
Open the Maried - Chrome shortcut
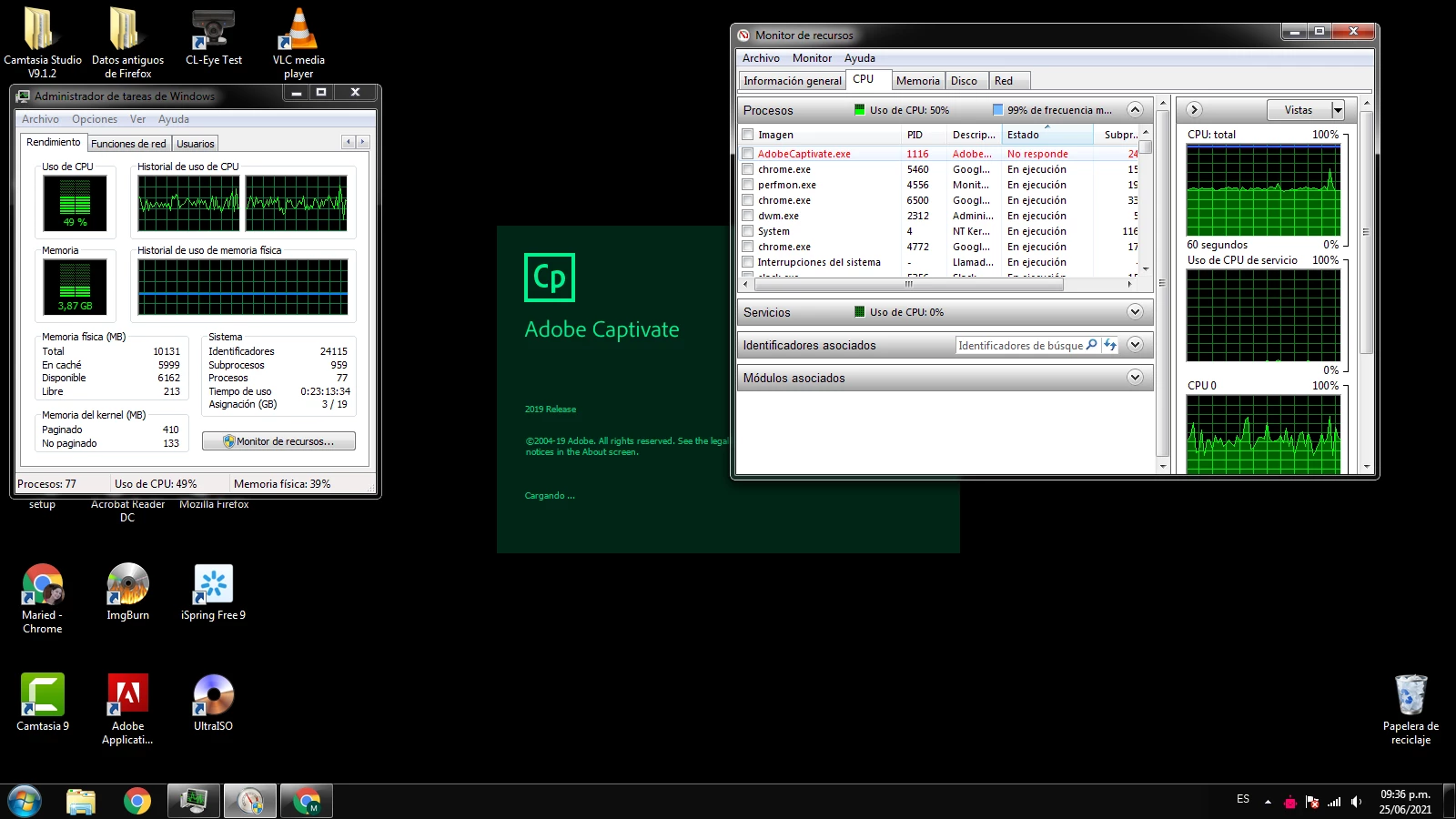tap(42, 599)
